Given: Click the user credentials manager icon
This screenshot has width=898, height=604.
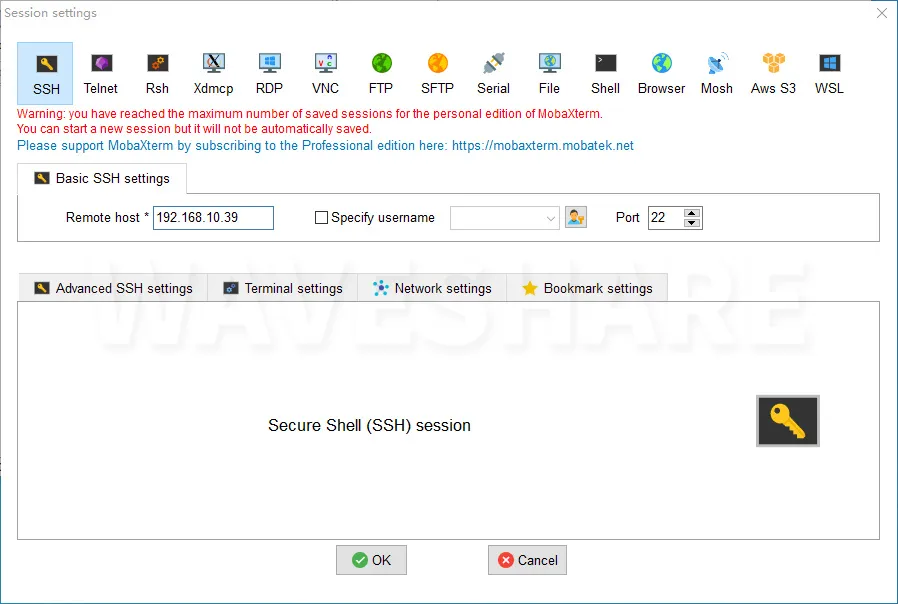Looking at the screenshot, I should pos(575,217).
